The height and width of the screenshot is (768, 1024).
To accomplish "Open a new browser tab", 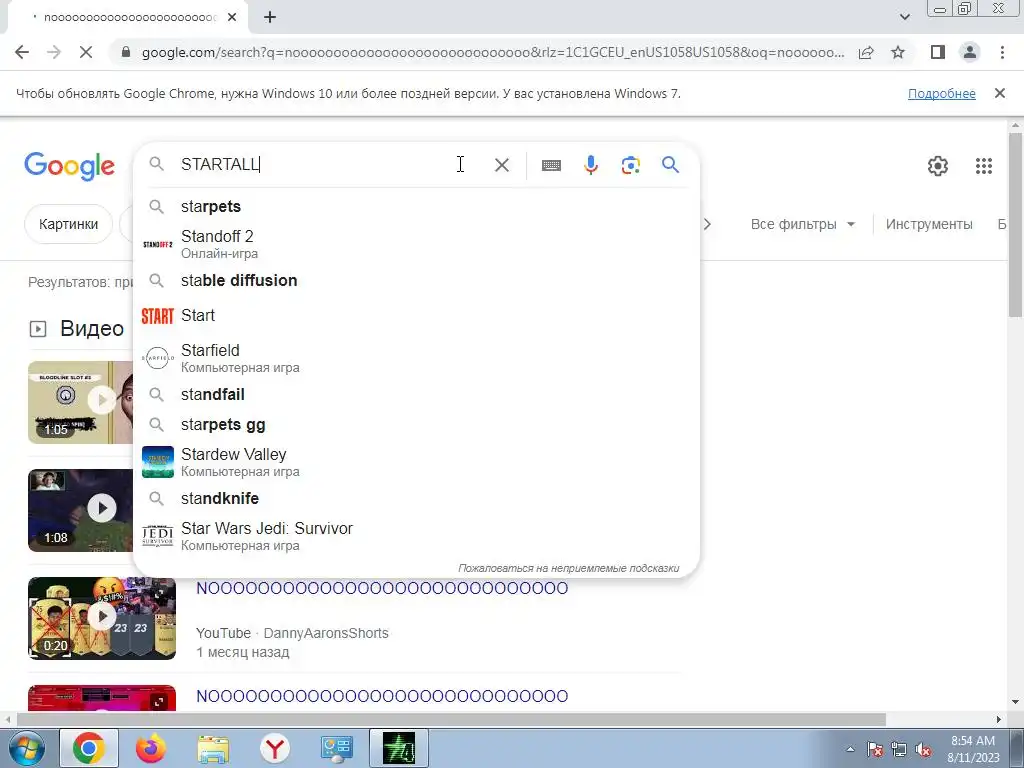I will coord(270,18).
